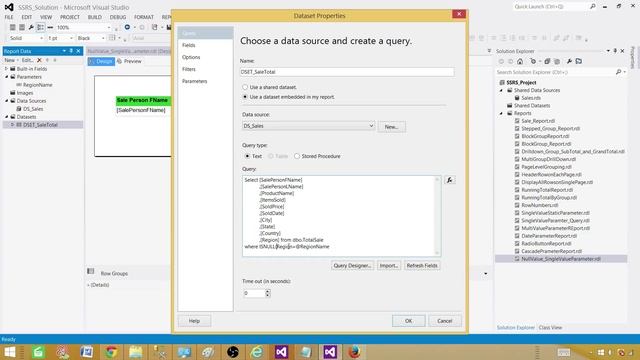Delete item via red X in Report Data
Viewport: 640px width, 360px height.
point(39,60)
